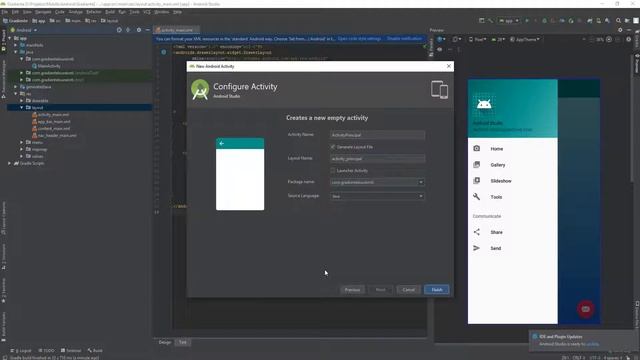Close the New Android Activity dialog
The width and height of the screenshot is (640, 360).
point(449,66)
